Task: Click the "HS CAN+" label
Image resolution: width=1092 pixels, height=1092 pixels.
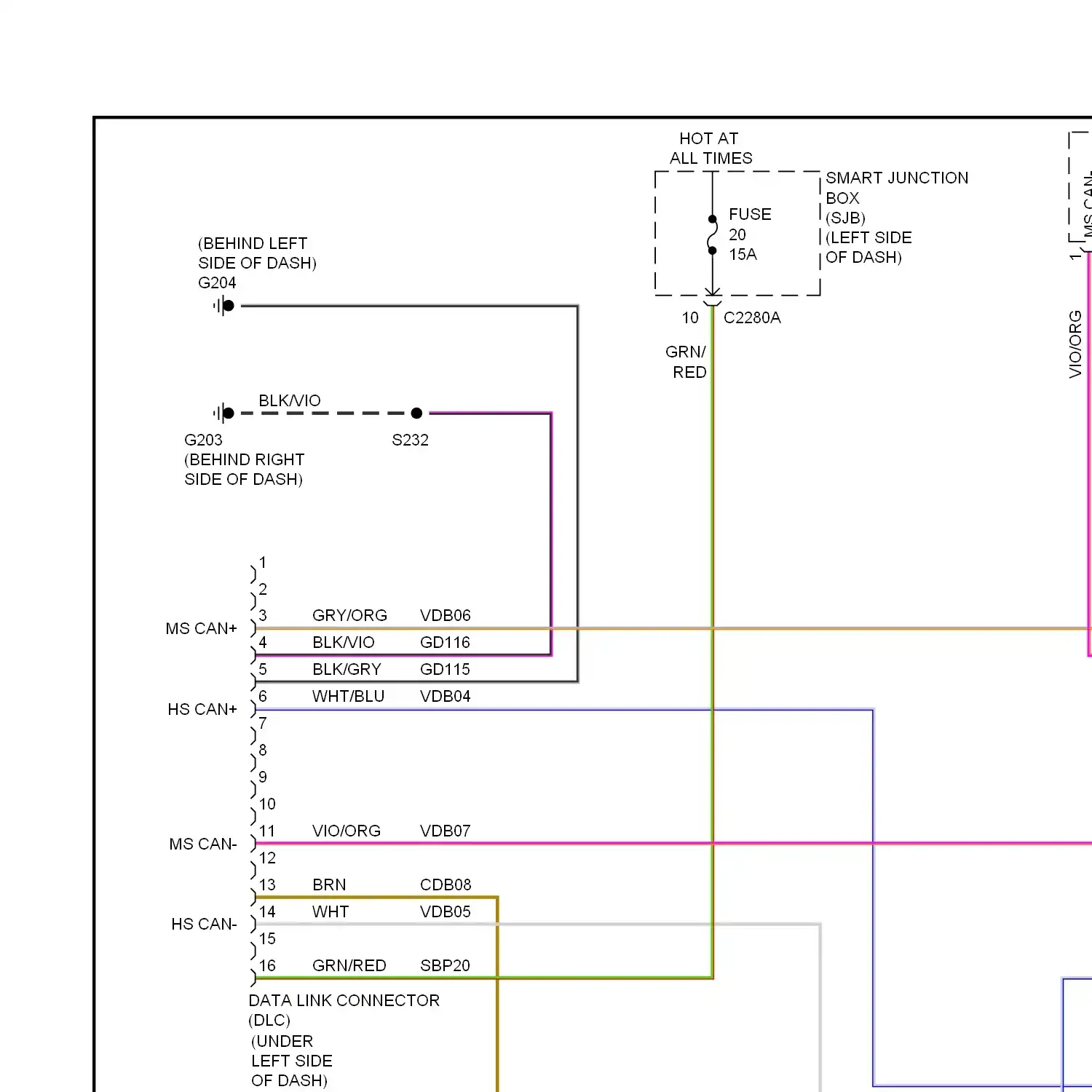Action: (202, 709)
